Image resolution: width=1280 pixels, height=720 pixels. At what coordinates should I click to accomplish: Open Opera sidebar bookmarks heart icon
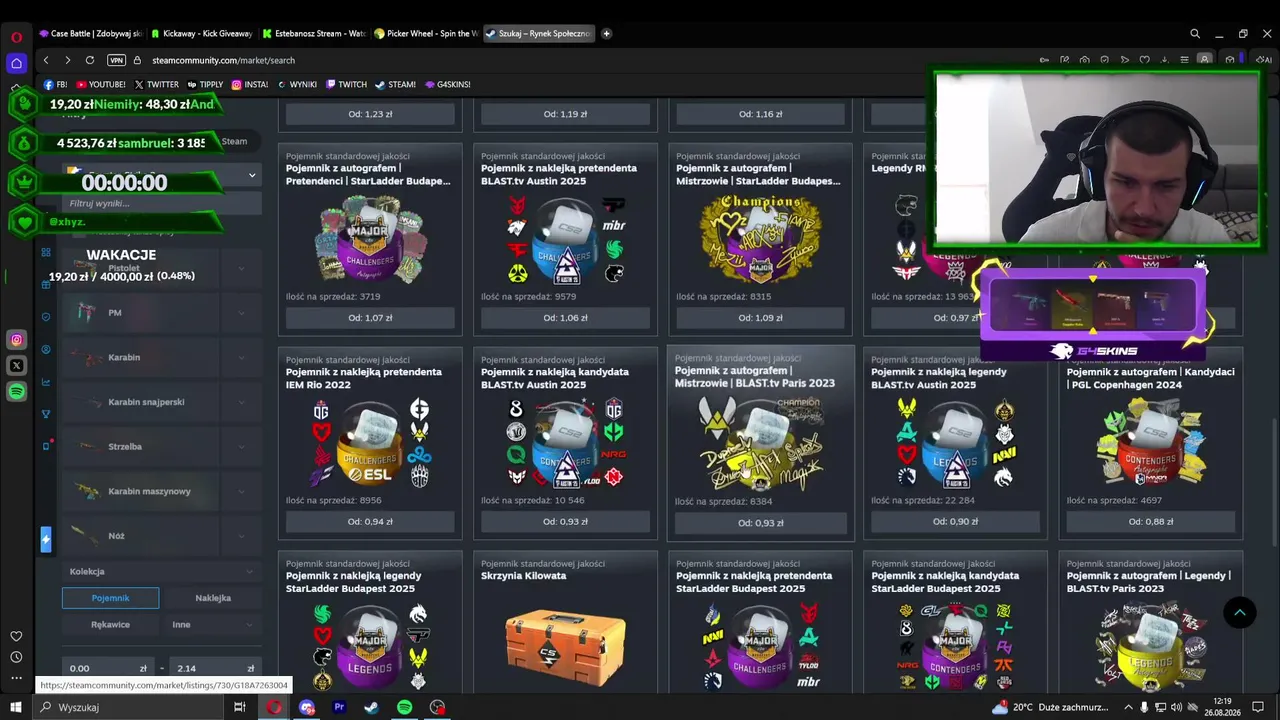coord(16,636)
